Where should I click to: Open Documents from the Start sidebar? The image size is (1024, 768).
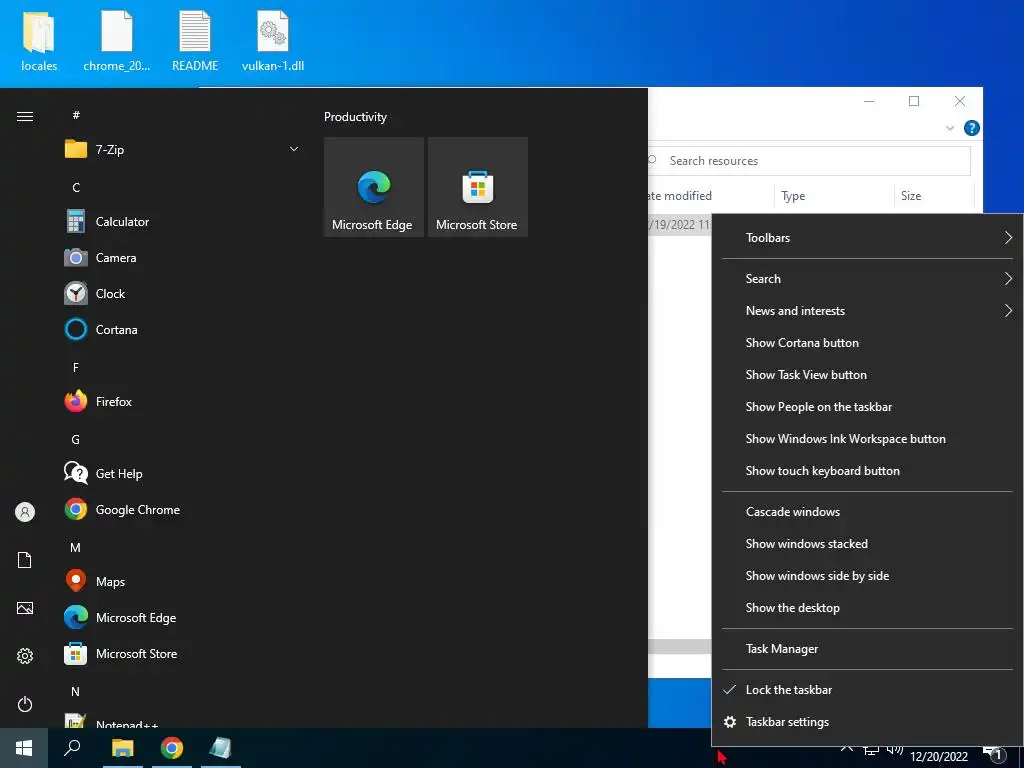[25, 560]
